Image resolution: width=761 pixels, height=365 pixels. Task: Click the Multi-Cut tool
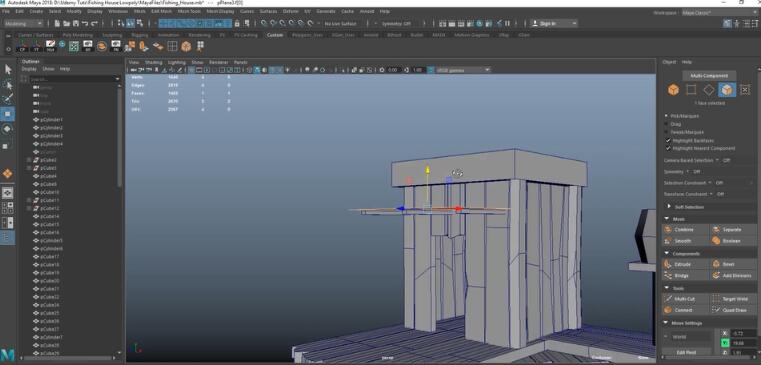point(685,299)
